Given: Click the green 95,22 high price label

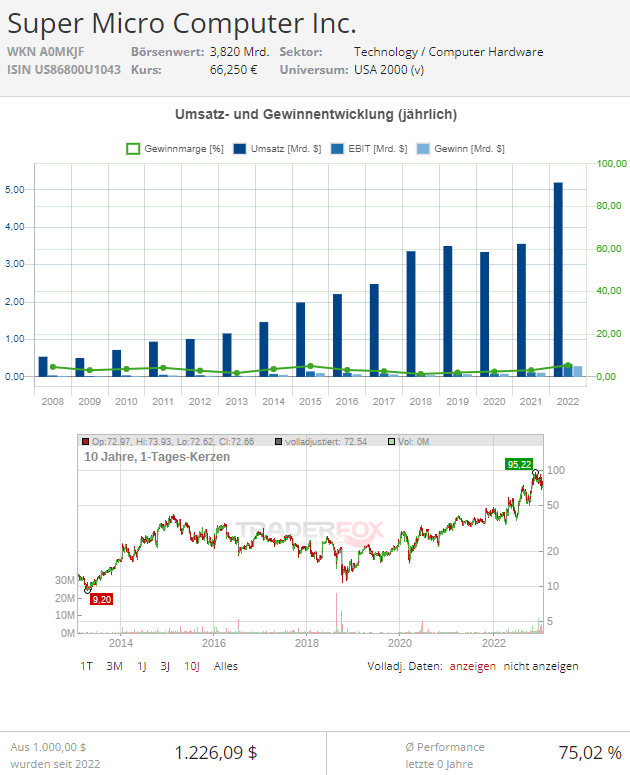Looking at the screenshot, I should click(x=519, y=465).
